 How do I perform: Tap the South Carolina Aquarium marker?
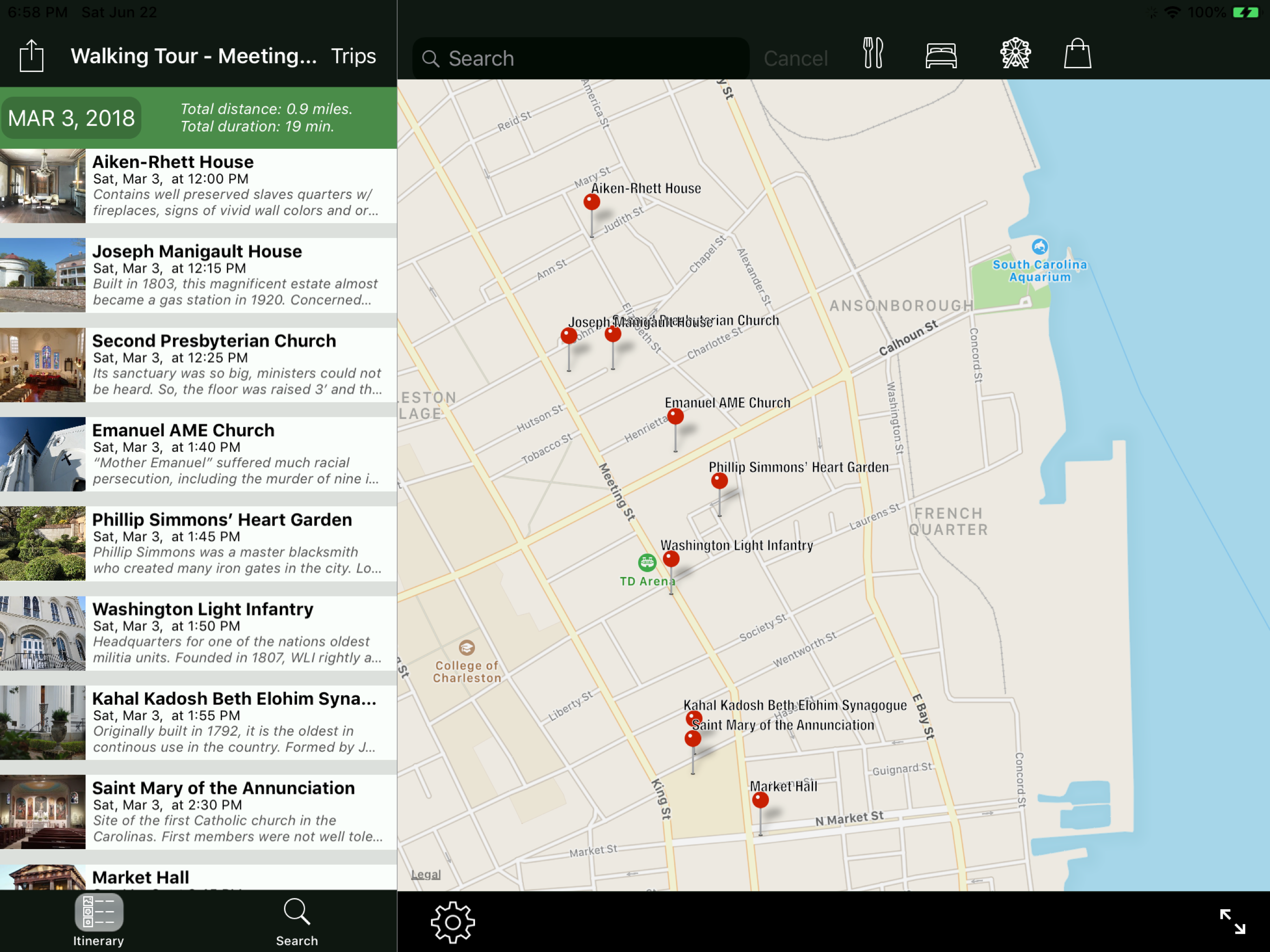pyautogui.click(x=1040, y=247)
